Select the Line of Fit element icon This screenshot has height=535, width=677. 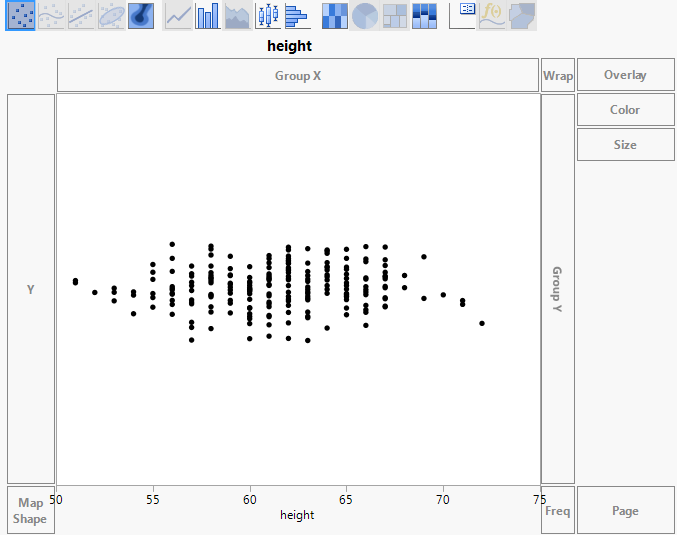click(81, 16)
